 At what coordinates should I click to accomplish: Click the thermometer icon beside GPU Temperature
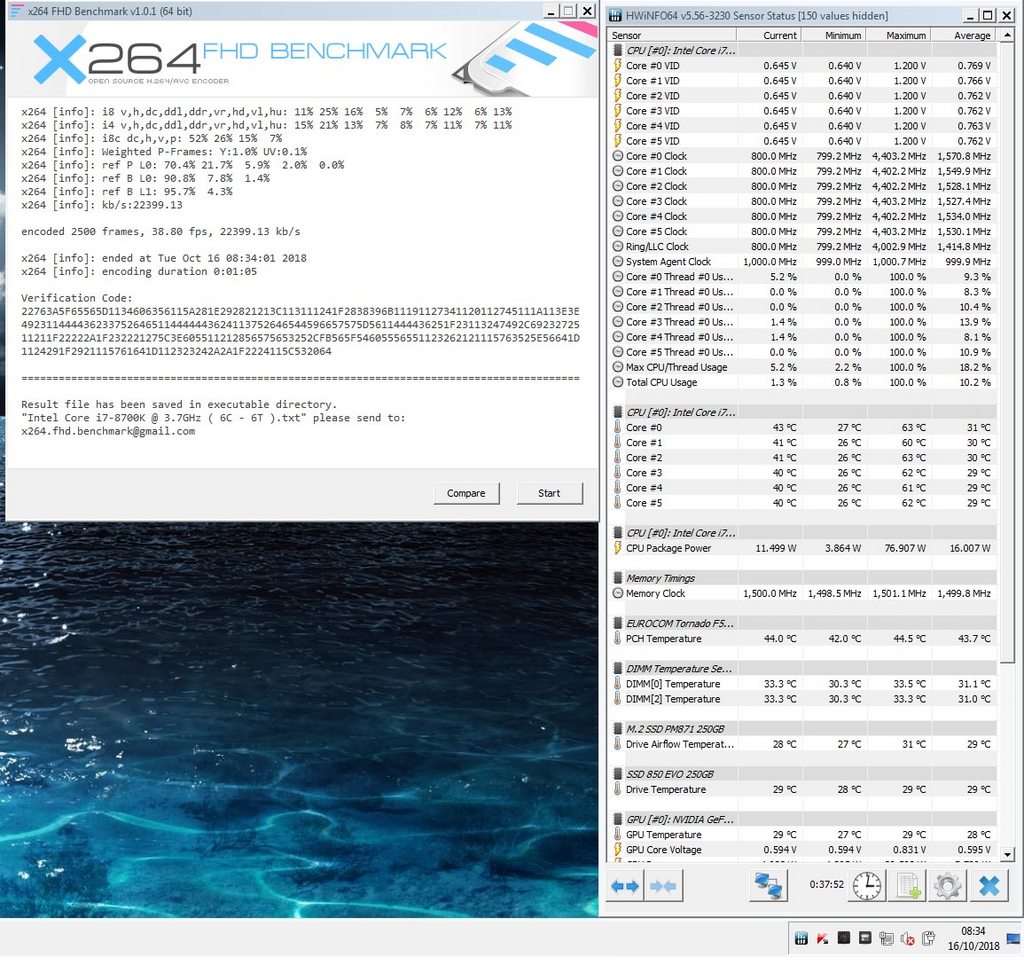point(617,834)
